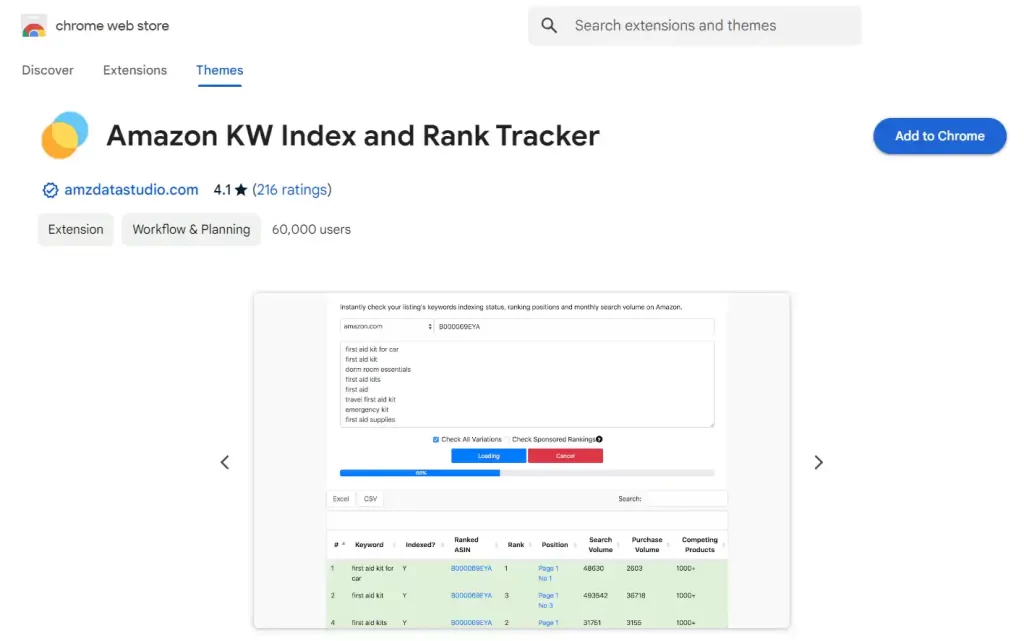Viewport: 1024px width, 641px height.
Task: Select the Themes tab
Action: click(219, 70)
